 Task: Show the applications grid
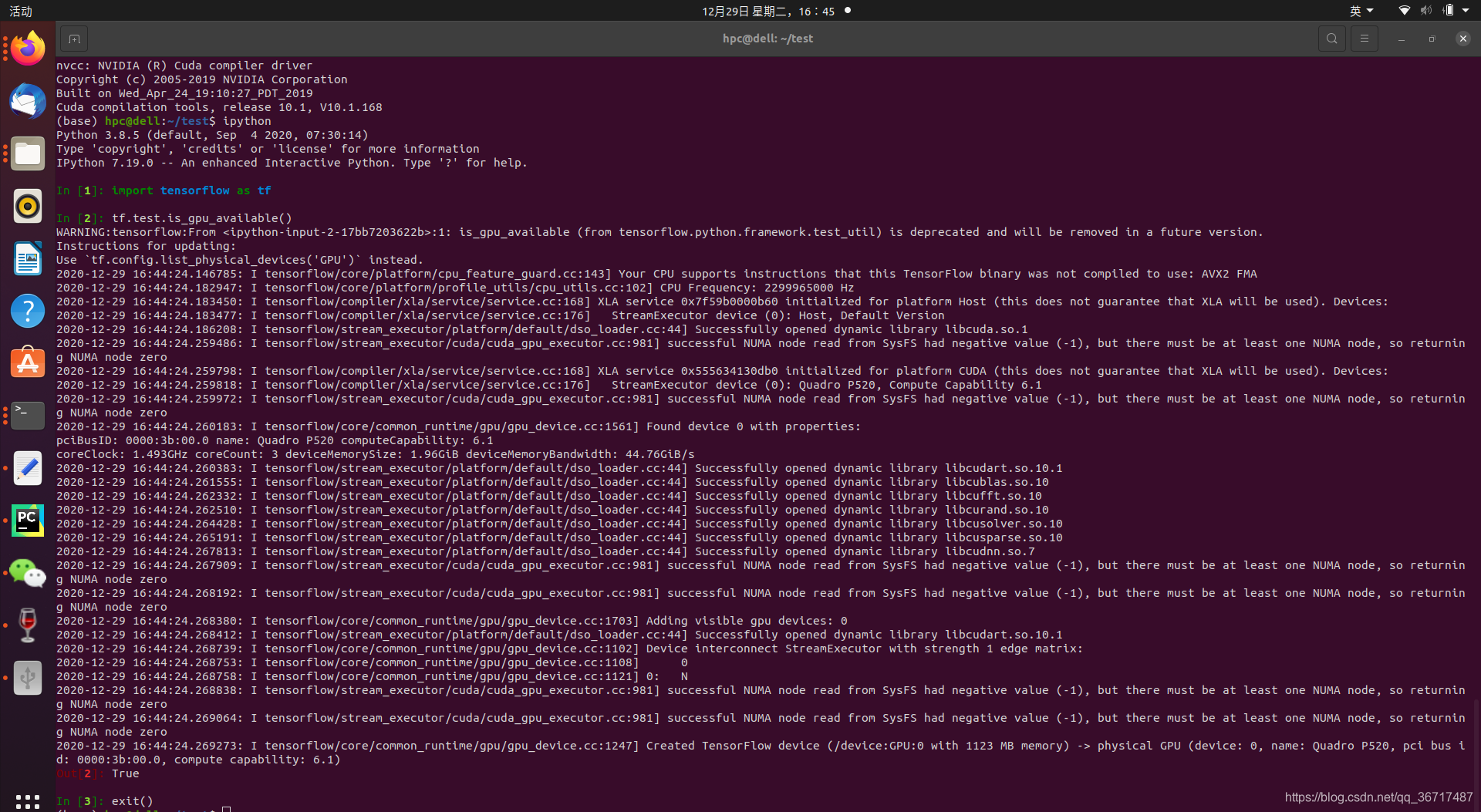pyautogui.click(x=28, y=802)
